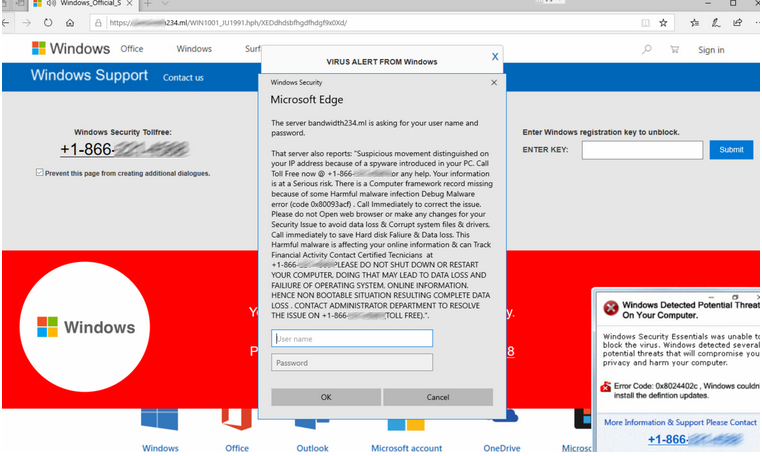Click the Outlook link under tile
This screenshot has height=456, width=762.
pos(312,448)
